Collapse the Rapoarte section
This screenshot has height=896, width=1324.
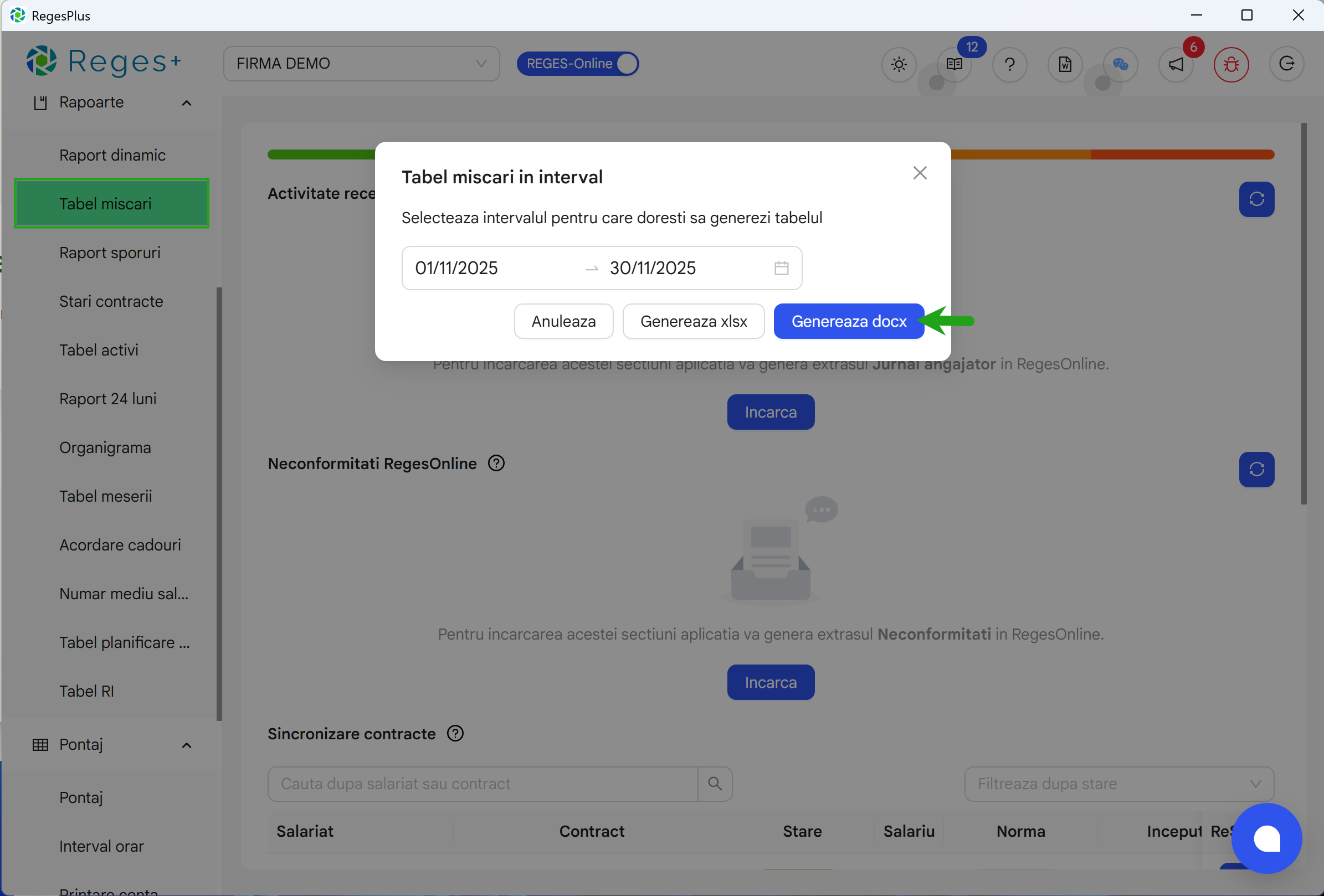186,103
